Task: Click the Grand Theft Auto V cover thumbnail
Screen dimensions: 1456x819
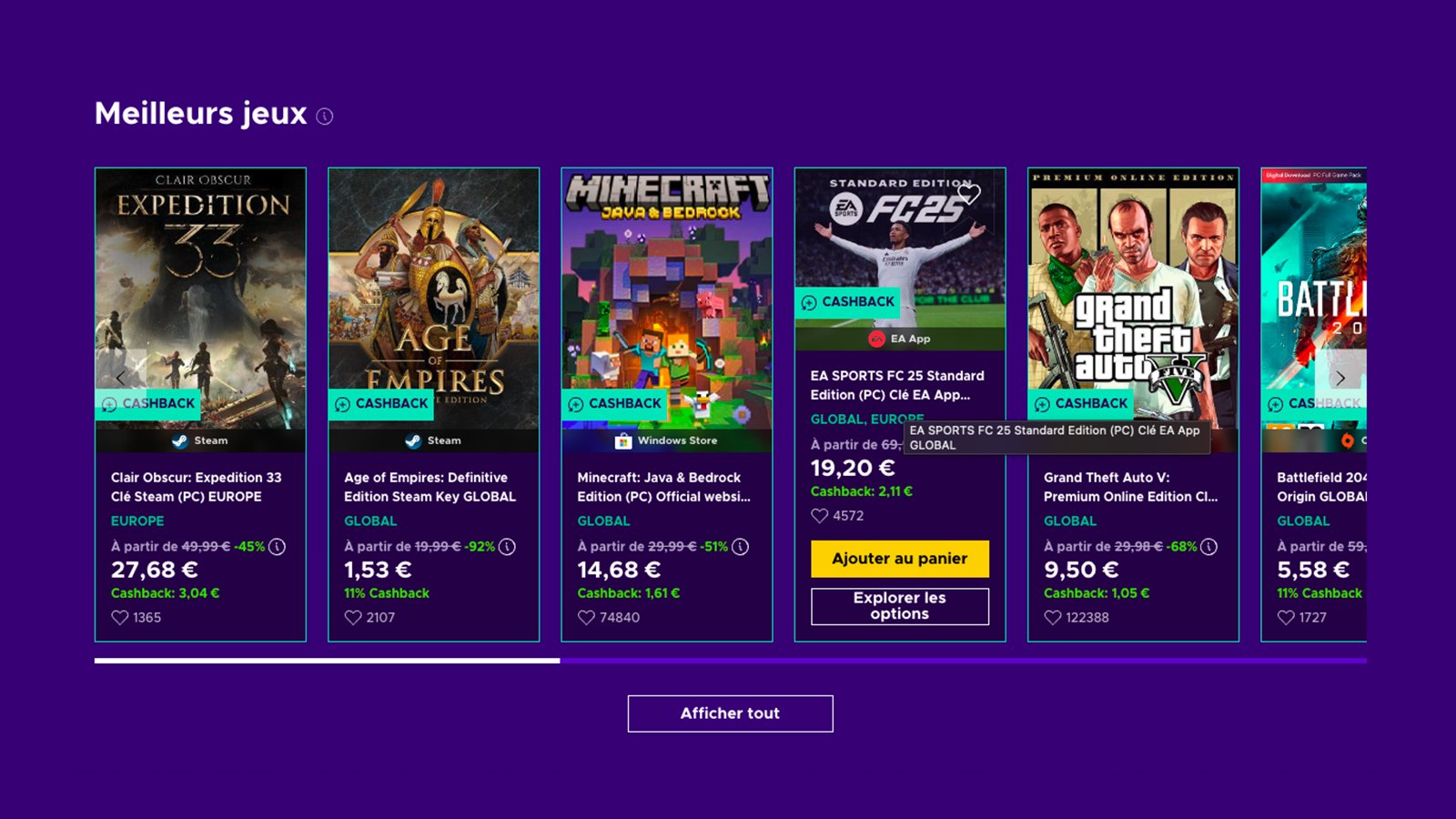Action: click(1133, 273)
